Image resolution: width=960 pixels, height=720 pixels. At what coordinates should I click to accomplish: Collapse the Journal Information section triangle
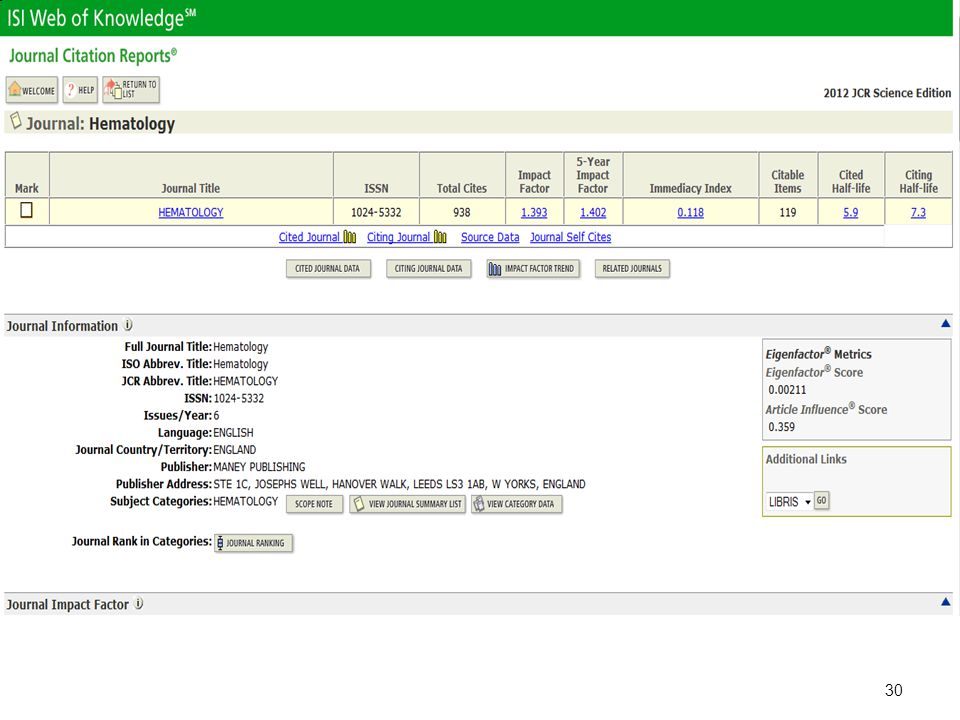[x=945, y=323]
